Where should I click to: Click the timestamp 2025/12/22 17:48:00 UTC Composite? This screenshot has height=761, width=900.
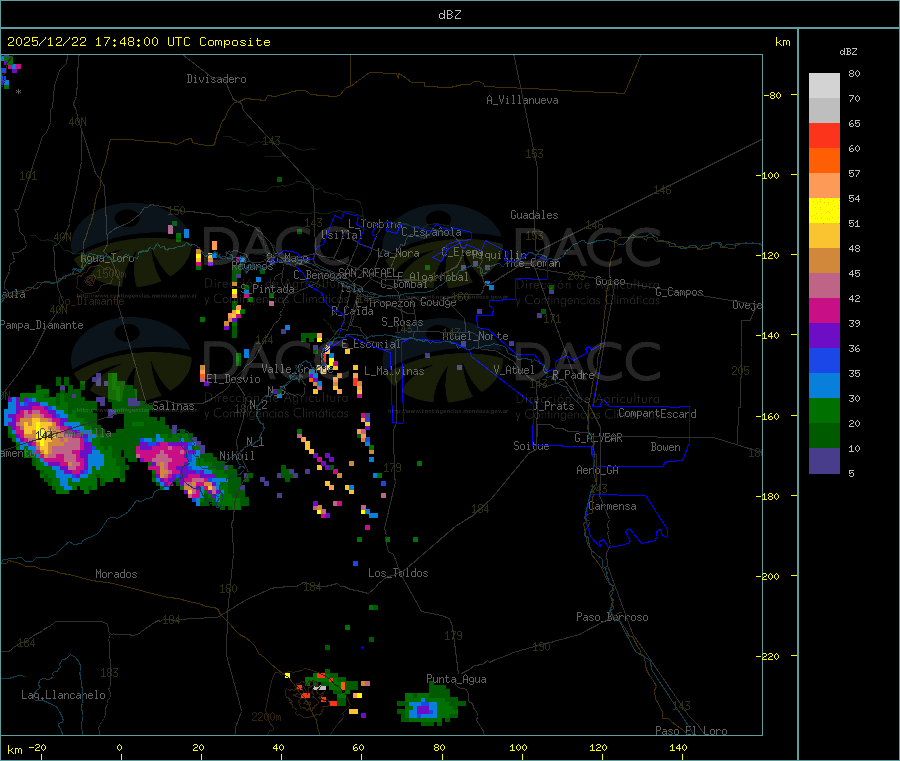pyautogui.click(x=139, y=42)
